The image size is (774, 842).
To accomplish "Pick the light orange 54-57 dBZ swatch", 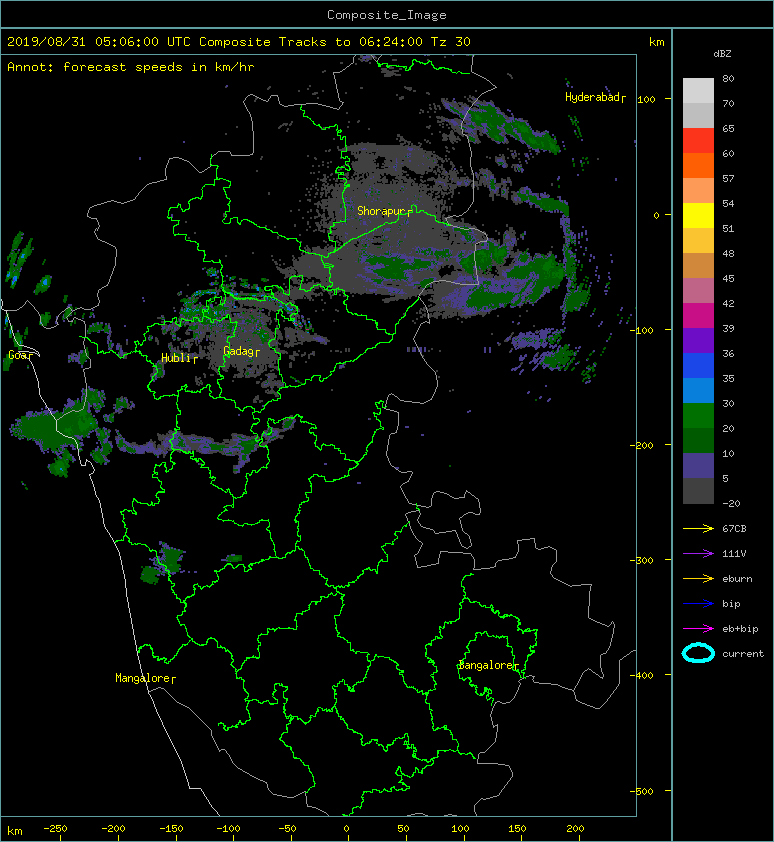I will tap(698, 191).
